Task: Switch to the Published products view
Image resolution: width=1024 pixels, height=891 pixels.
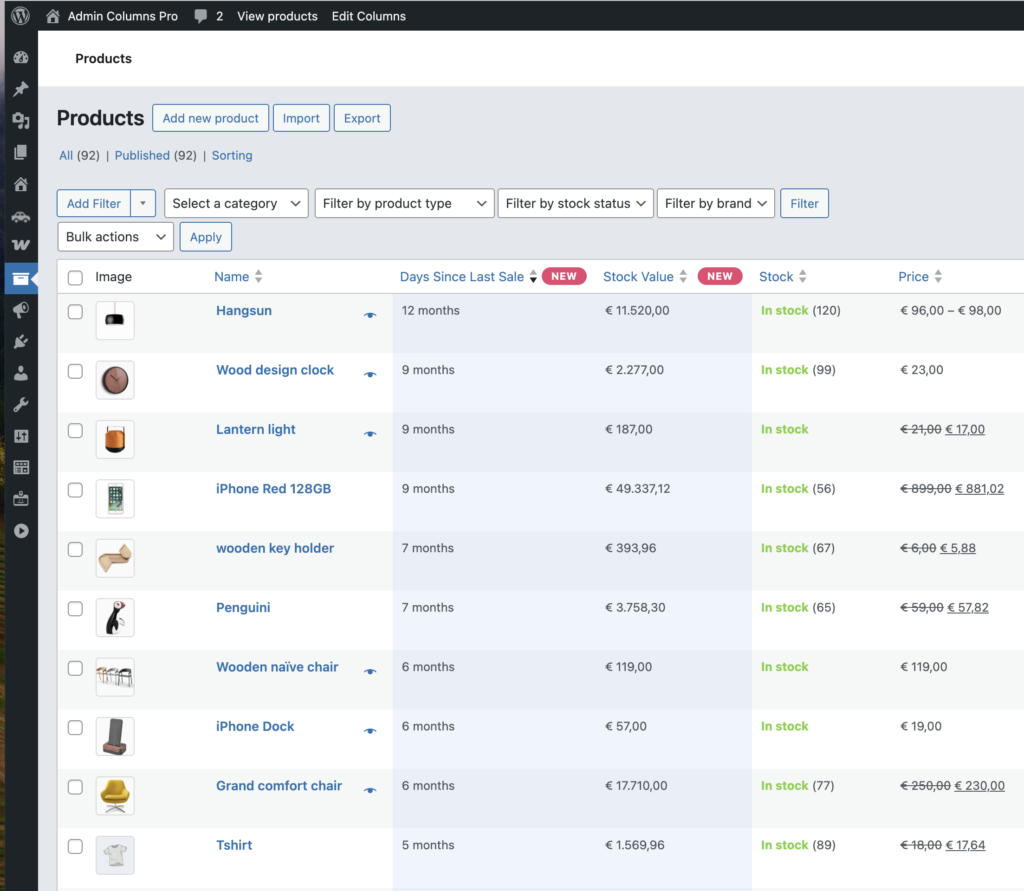Action: [x=142, y=155]
